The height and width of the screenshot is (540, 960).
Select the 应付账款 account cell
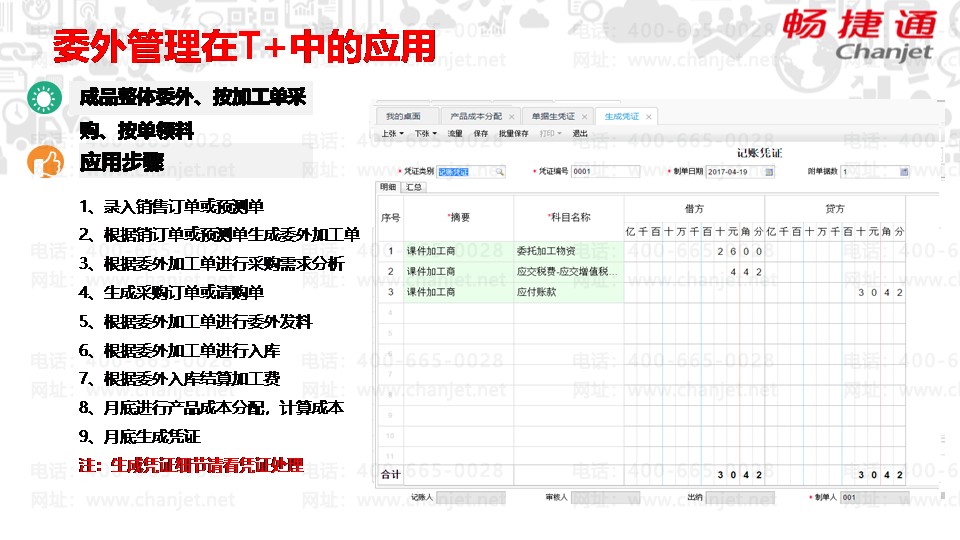[569, 292]
